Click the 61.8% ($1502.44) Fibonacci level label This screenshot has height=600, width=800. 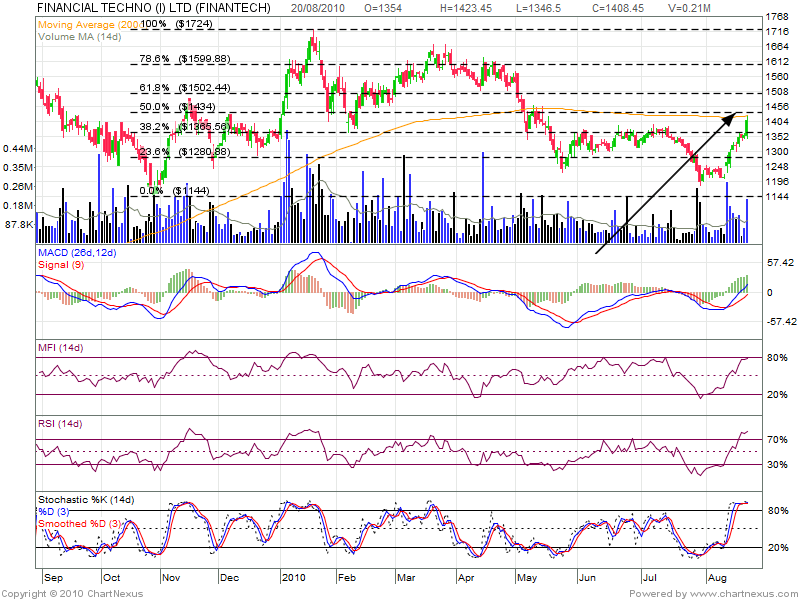coord(184,88)
